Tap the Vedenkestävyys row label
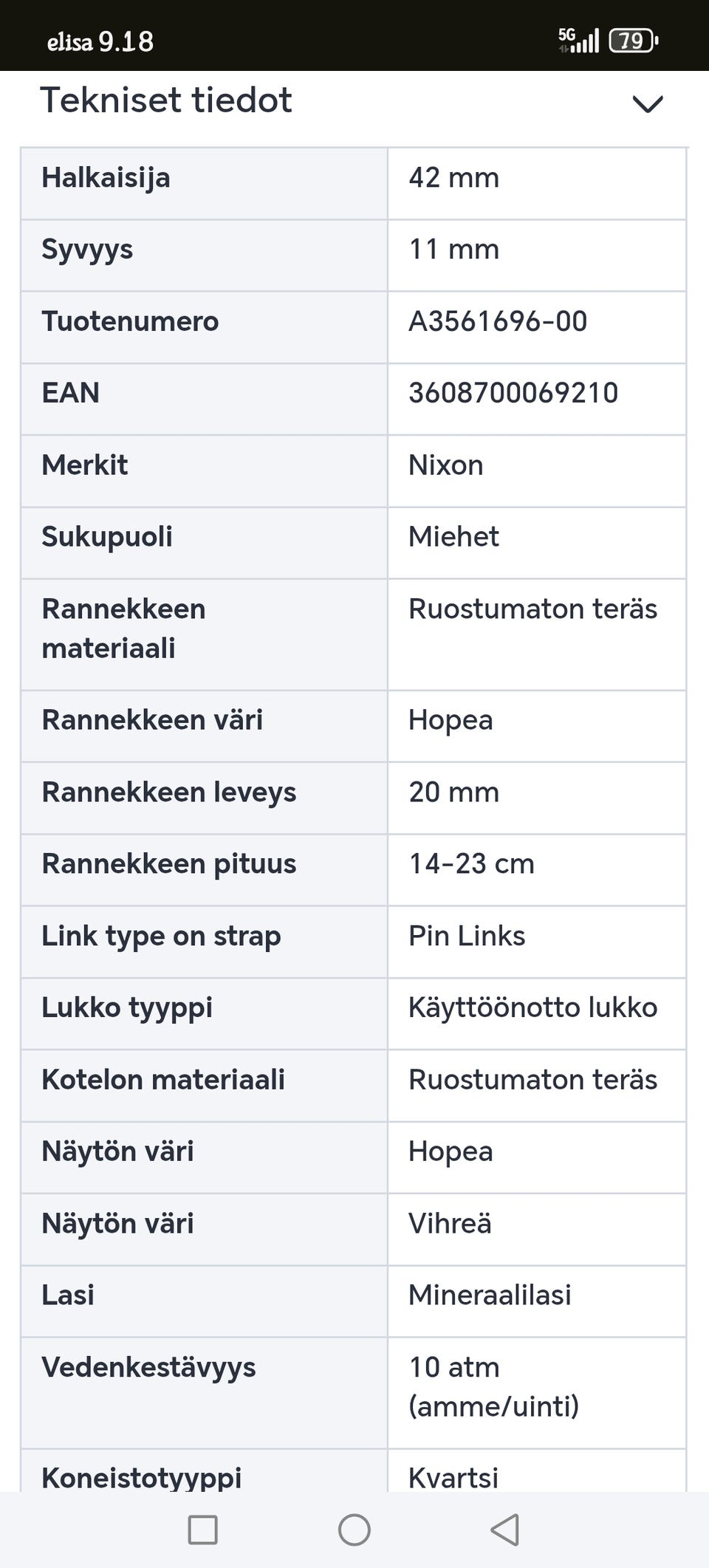This screenshot has width=709, height=1568. [x=148, y=1367]
